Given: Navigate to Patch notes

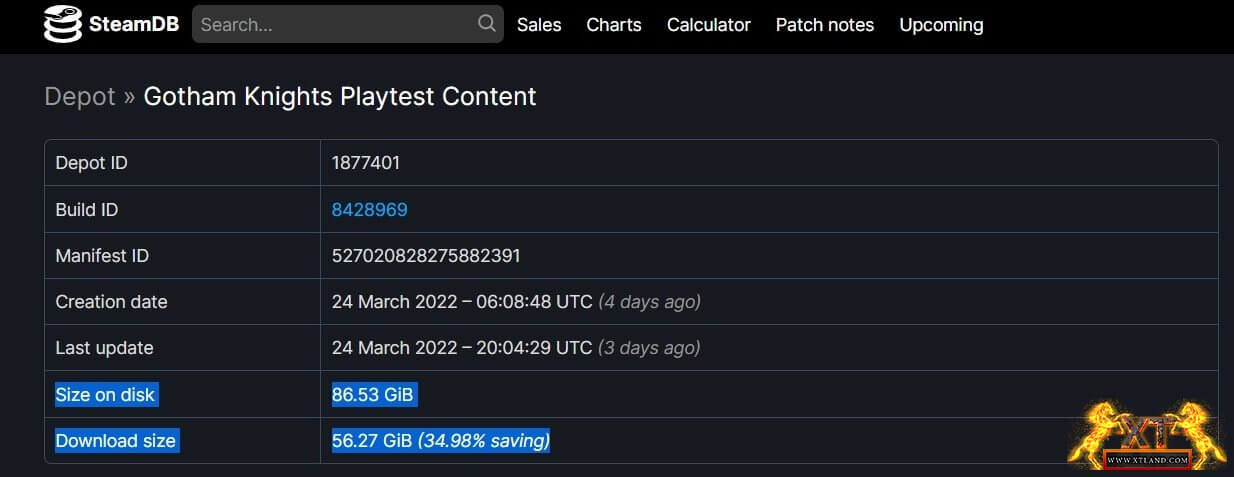Looking at the screenshot, I should click(825, 25).
